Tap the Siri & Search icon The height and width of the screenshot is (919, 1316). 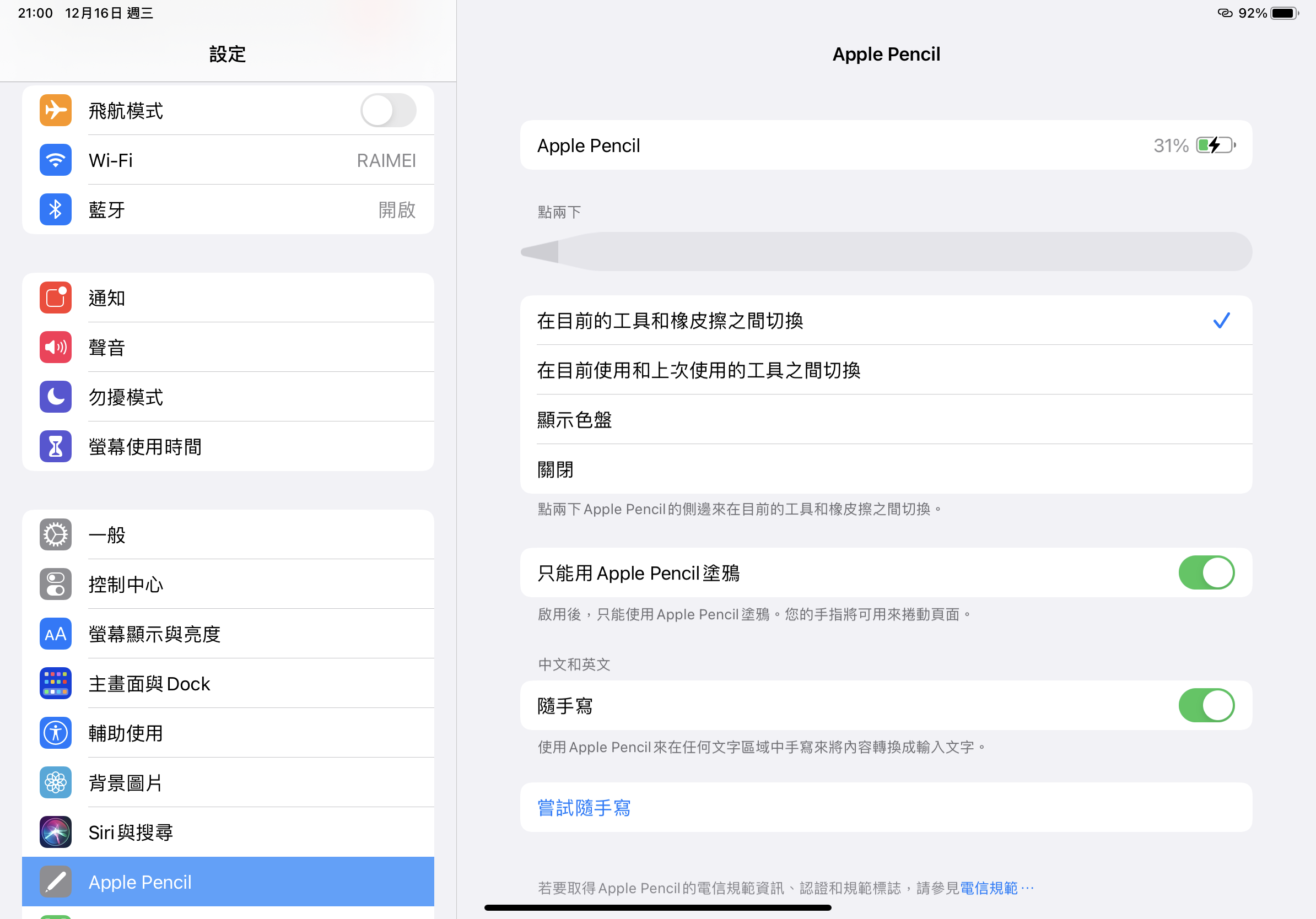(56, 832)
